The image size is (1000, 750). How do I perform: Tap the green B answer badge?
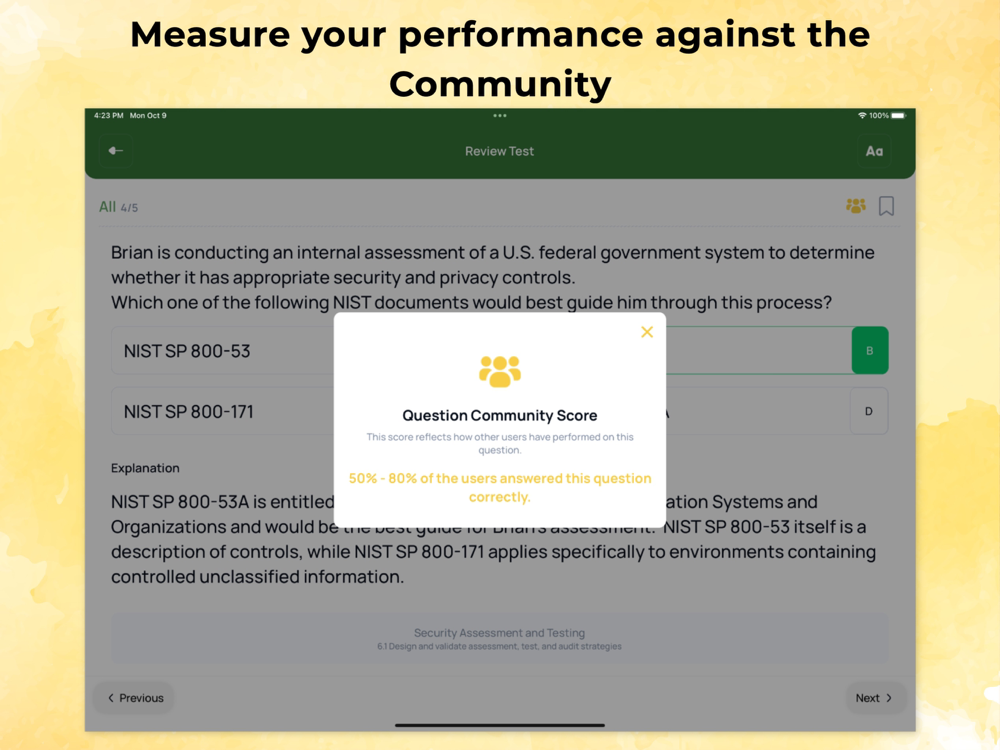pos(869,350)
